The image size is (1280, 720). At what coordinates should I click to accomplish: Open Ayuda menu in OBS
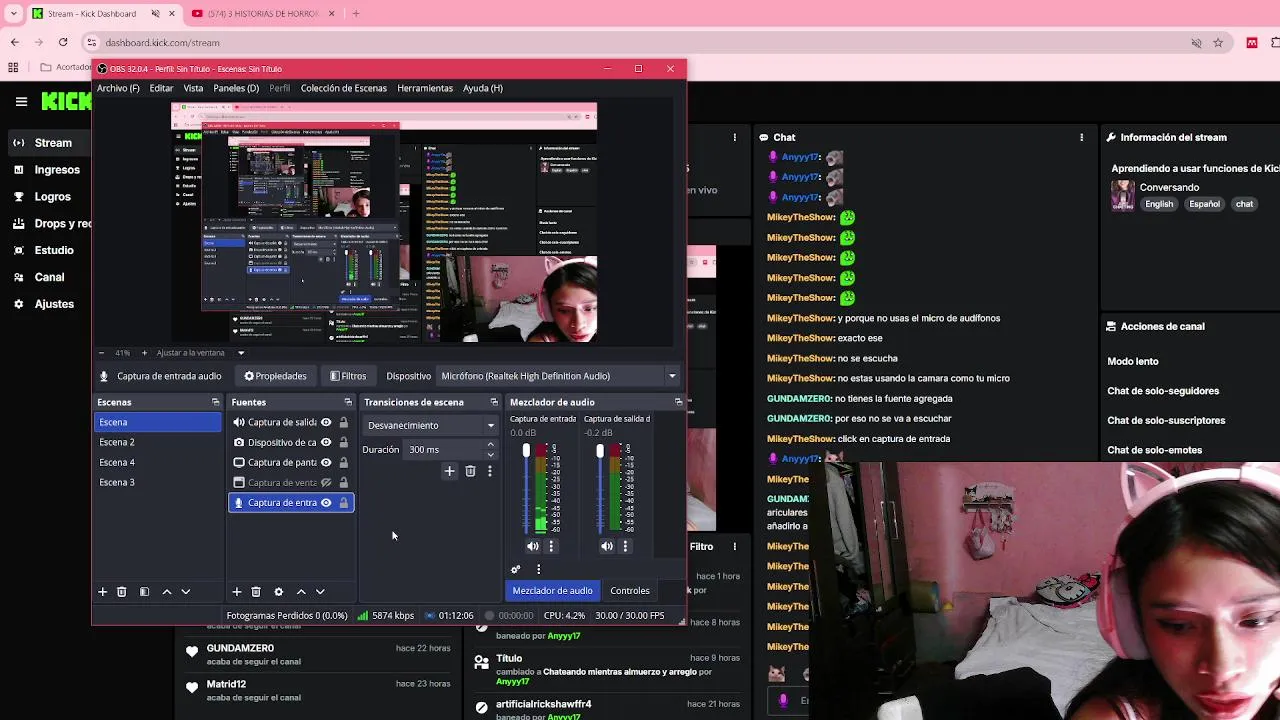tap(482, 88)
